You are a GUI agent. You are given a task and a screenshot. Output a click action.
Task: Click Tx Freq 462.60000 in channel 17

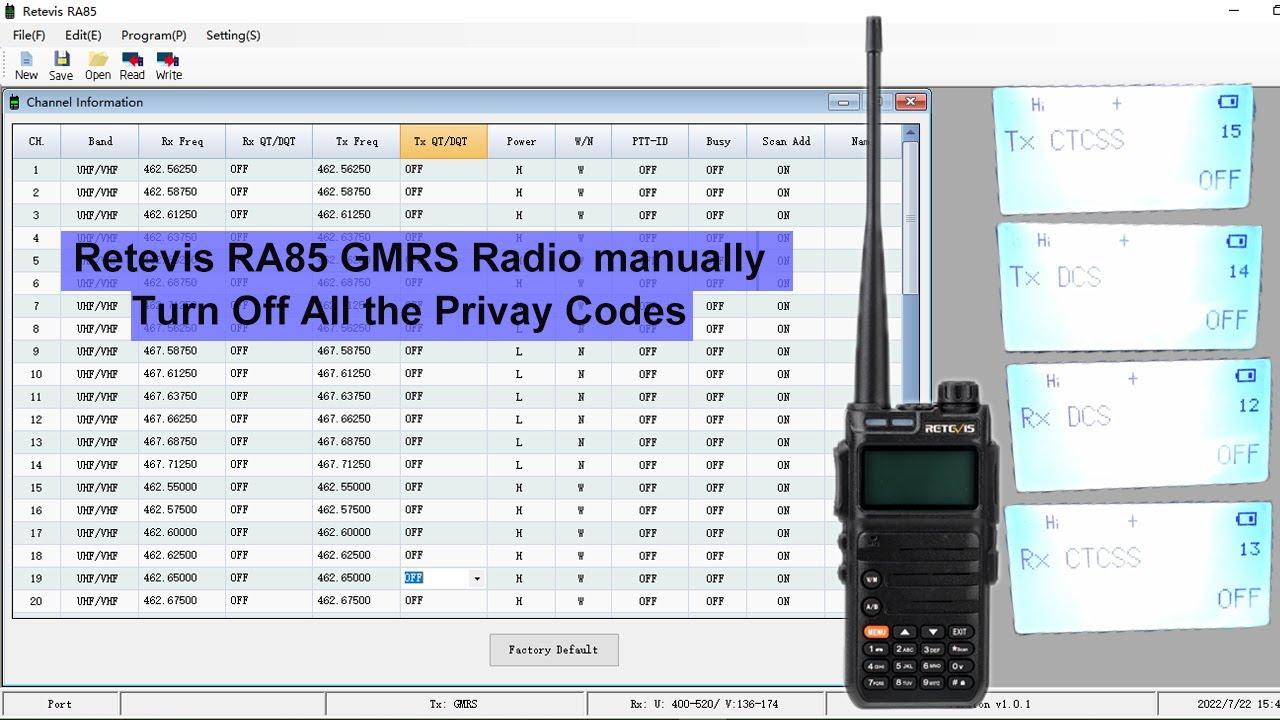coord(356,533)
